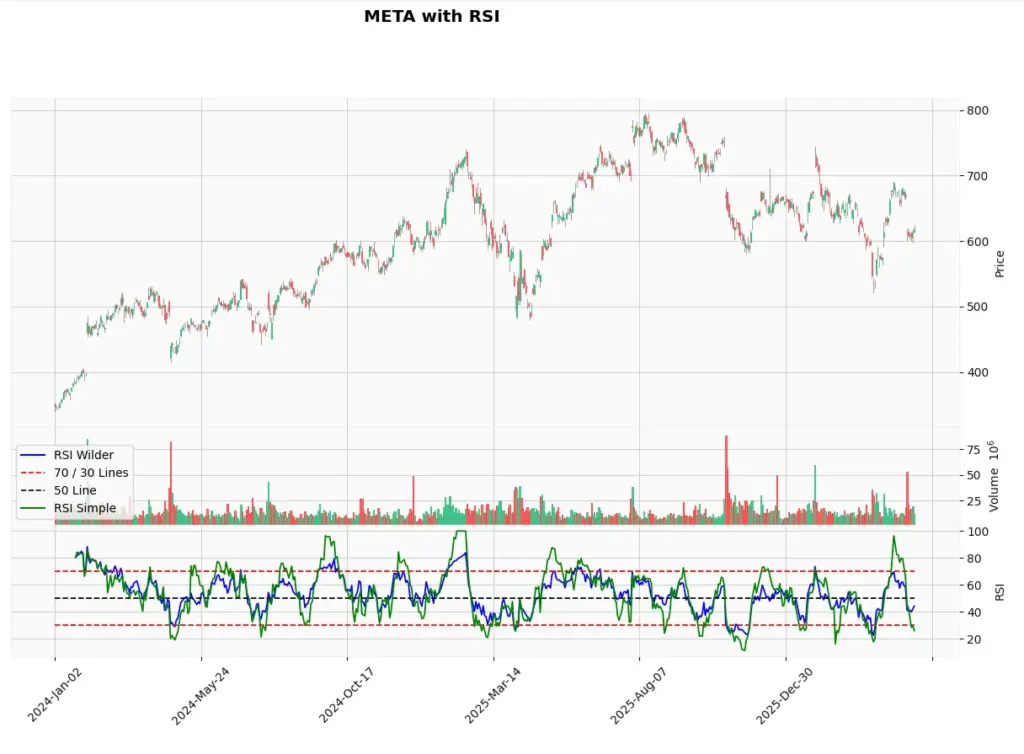
Task: Click the 80 RSI axis label
Action: point(974,559)
